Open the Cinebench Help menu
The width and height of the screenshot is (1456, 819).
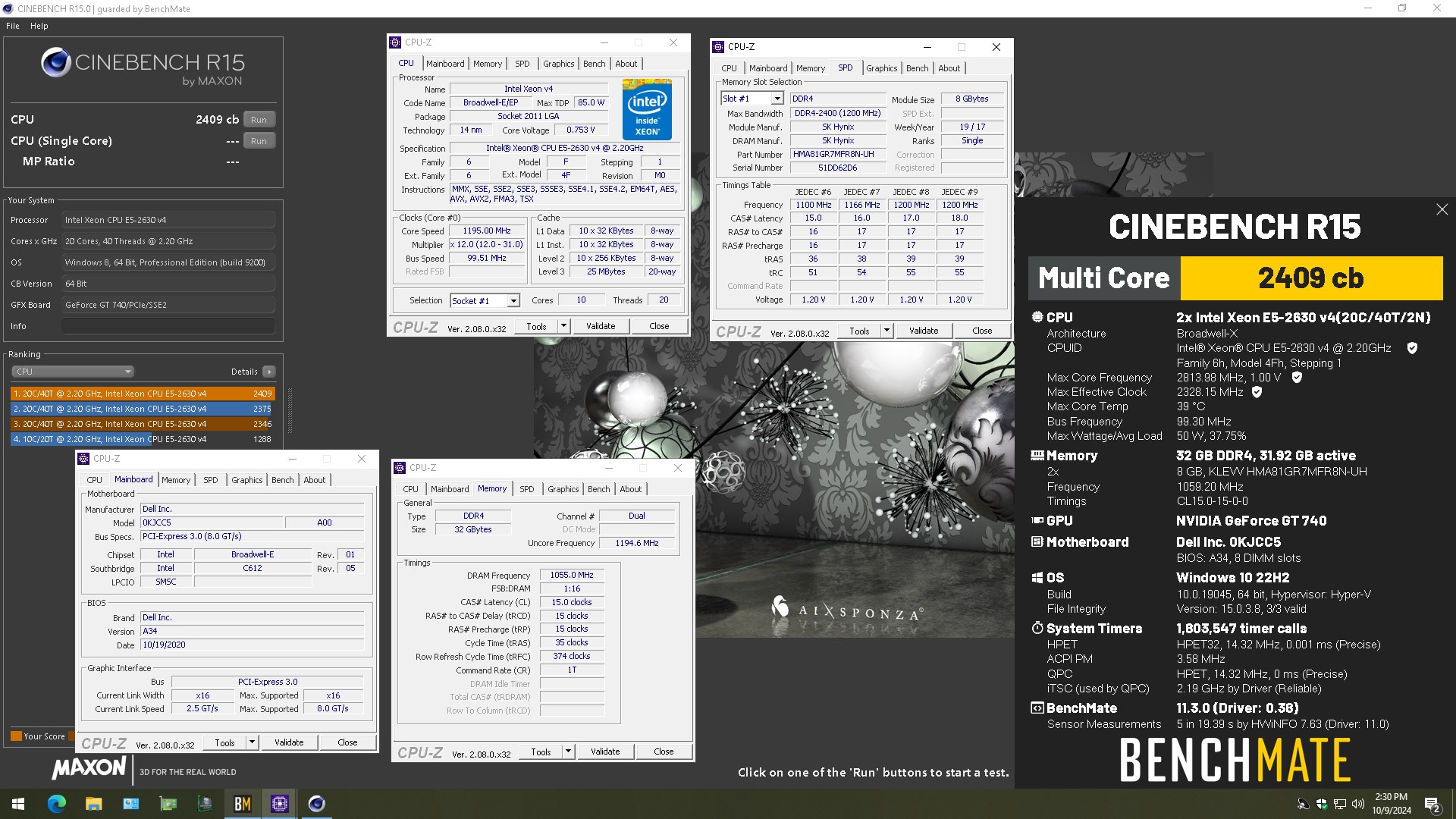click(x=39, y=26)
